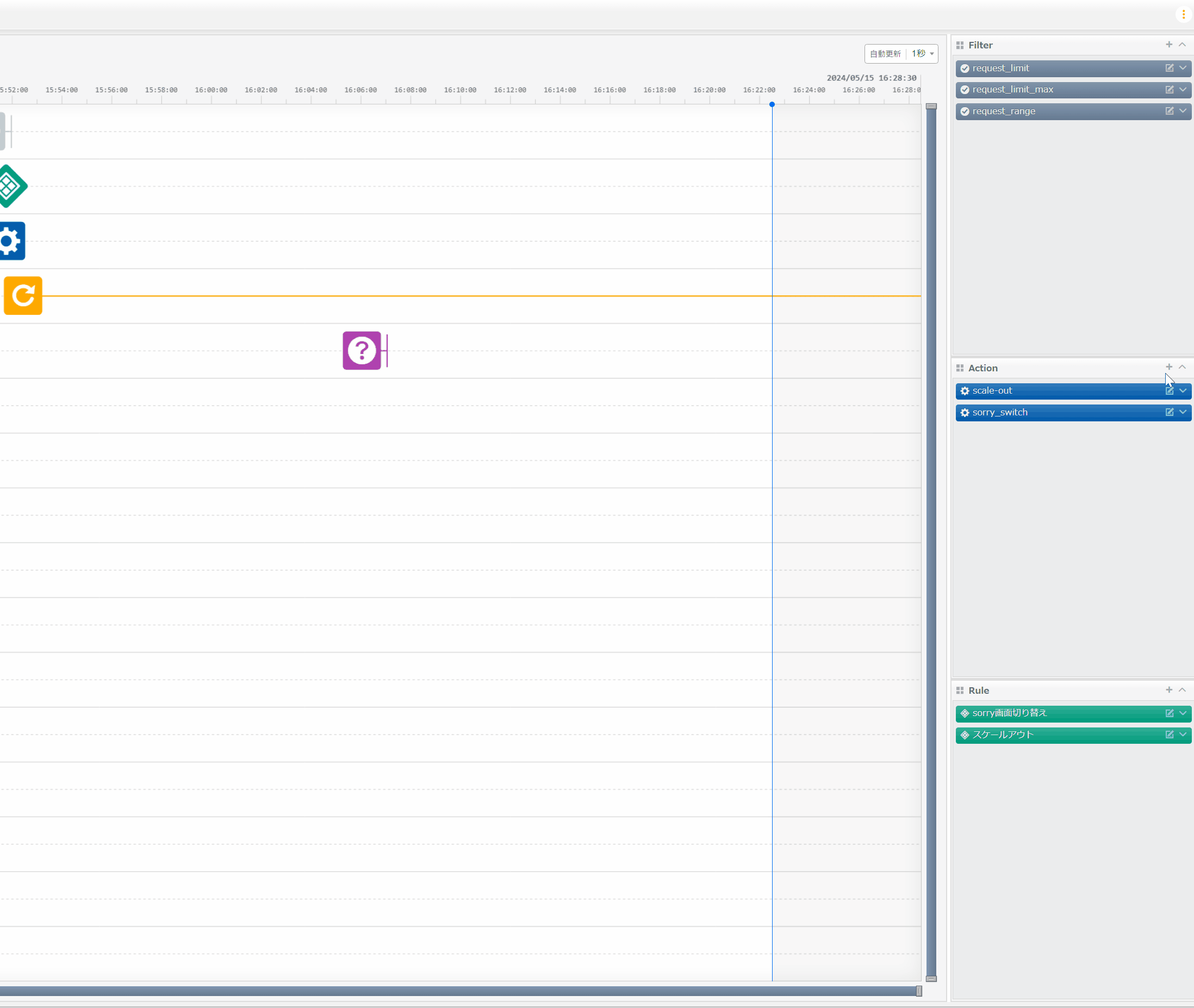This screenshot has width=1194, height=1008.
Task: Expand the scale-out action dropdown
Action: pos(1184,390)
